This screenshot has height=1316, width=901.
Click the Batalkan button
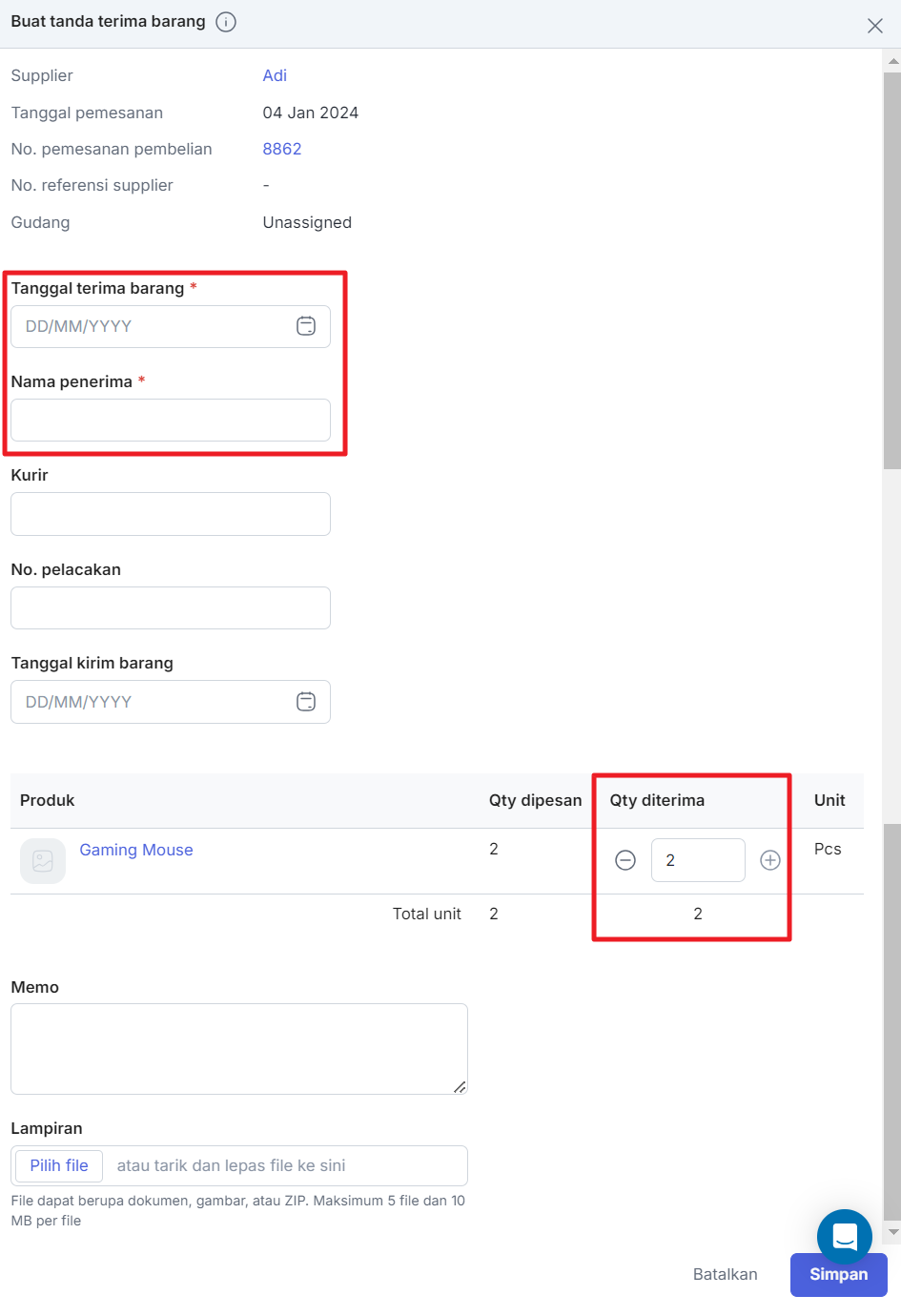pyautogui.click(x=726, y=1274)
